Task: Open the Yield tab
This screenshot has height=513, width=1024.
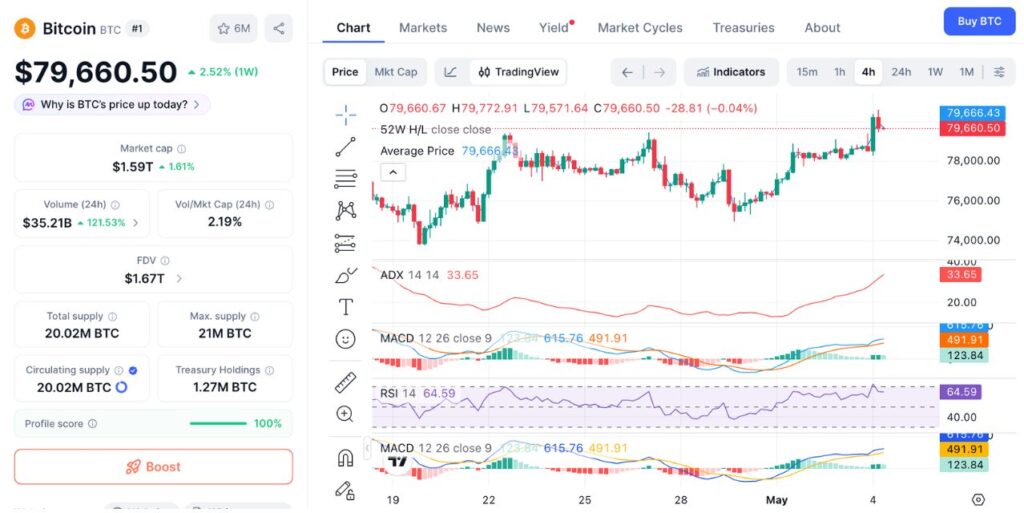Action: 554,28
